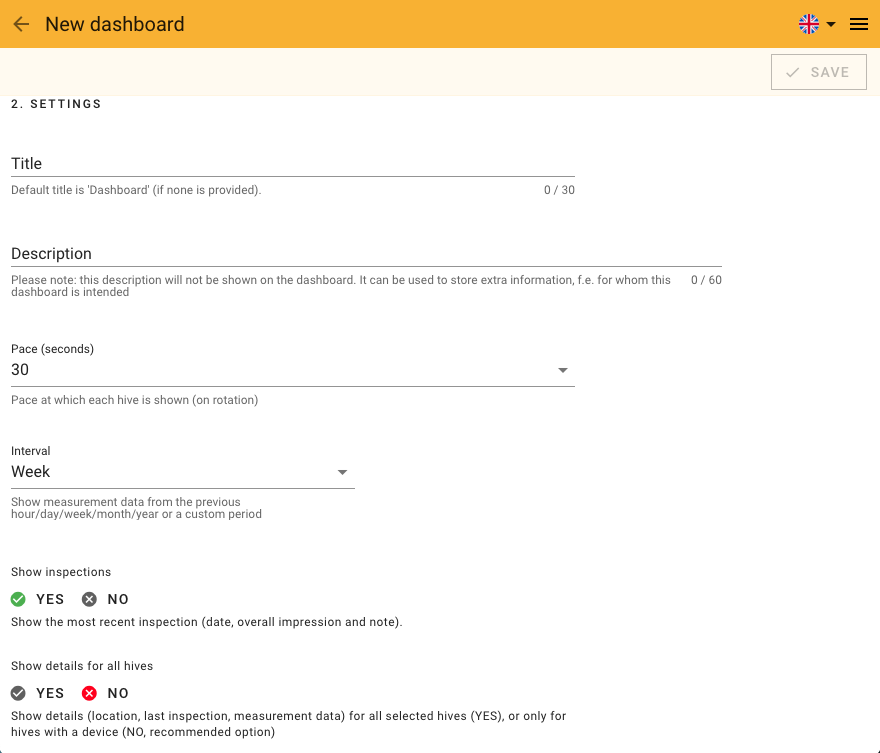Click the 'New dashboard' page title
Screen dimensions: 880x753
click(114, 24)
